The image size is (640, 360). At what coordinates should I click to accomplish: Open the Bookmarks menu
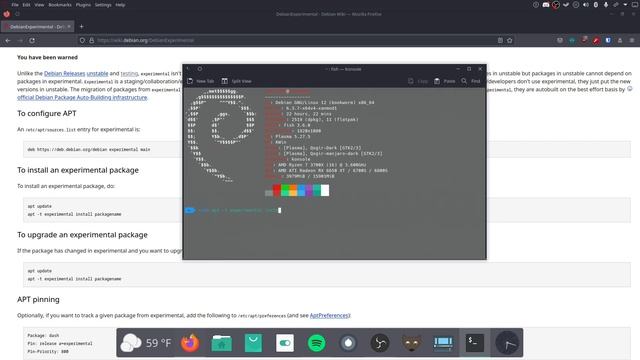(x=60, y=5)
